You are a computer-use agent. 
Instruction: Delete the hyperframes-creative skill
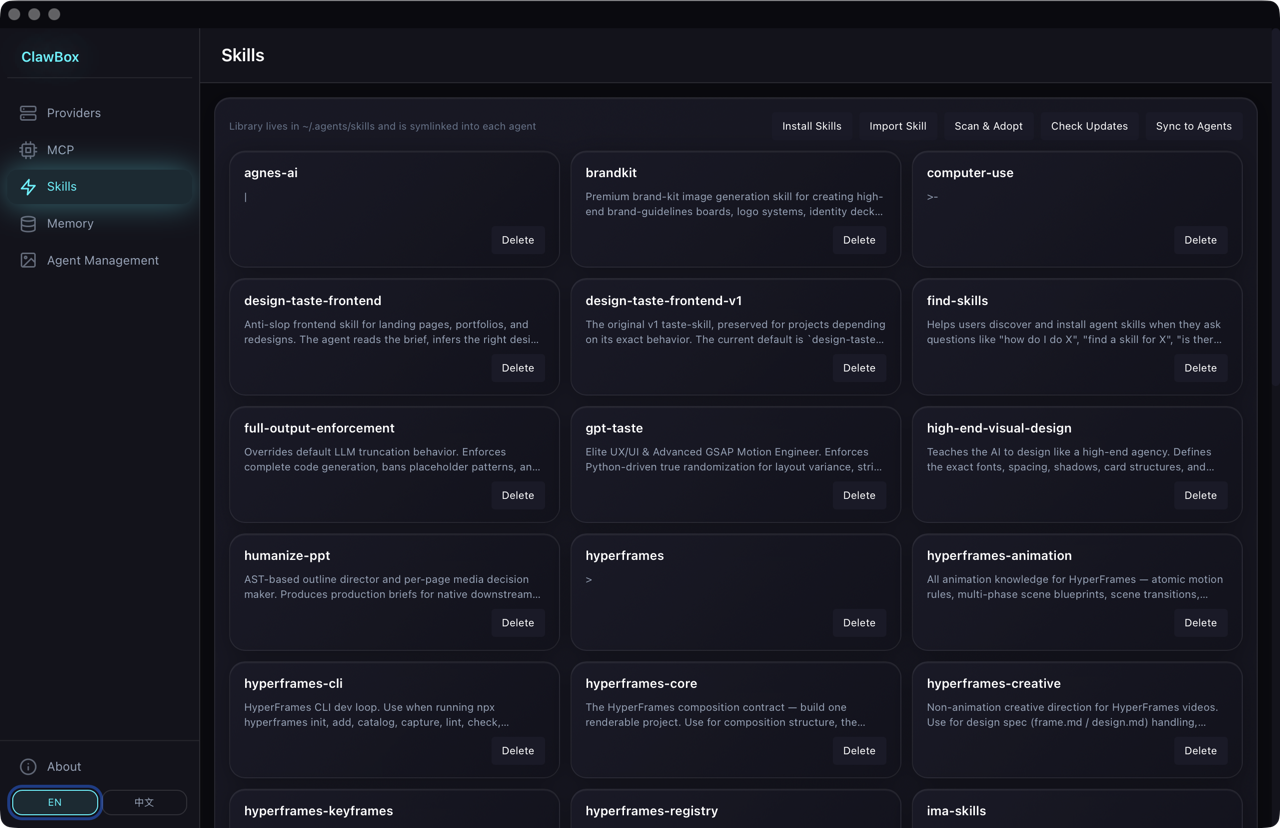pos(1200,751)
